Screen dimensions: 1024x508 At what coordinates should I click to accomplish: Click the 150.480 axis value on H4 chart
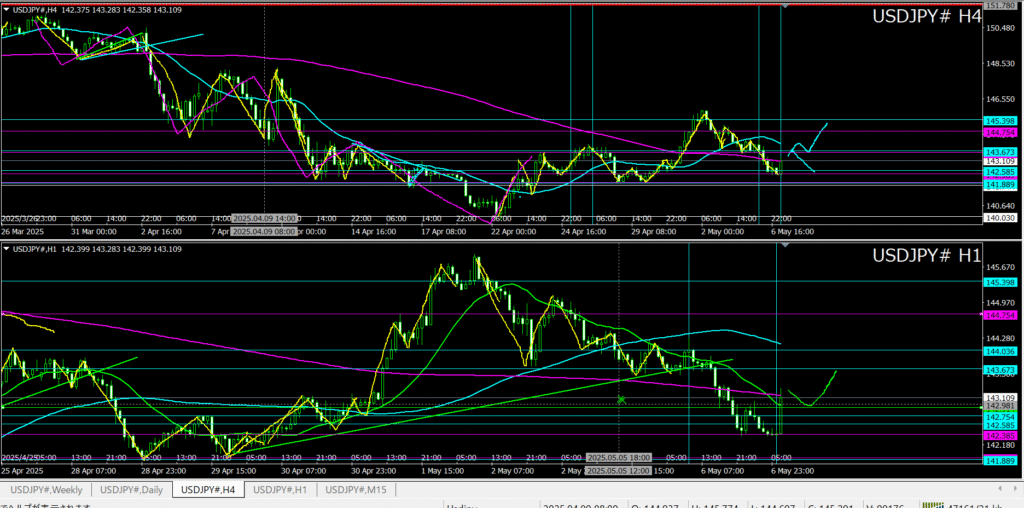1001,29
